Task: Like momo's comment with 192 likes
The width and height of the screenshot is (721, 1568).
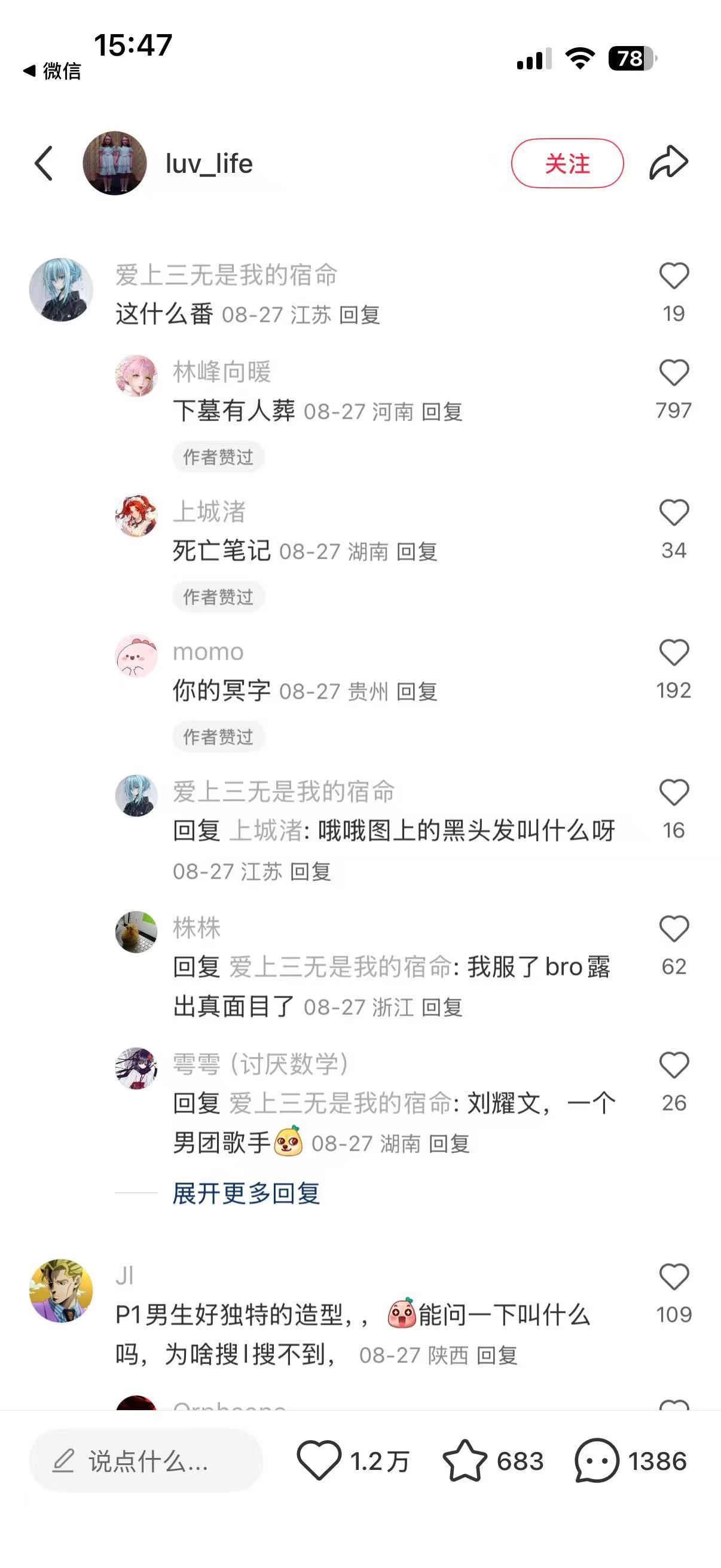Action: click(x=674, y=652)
